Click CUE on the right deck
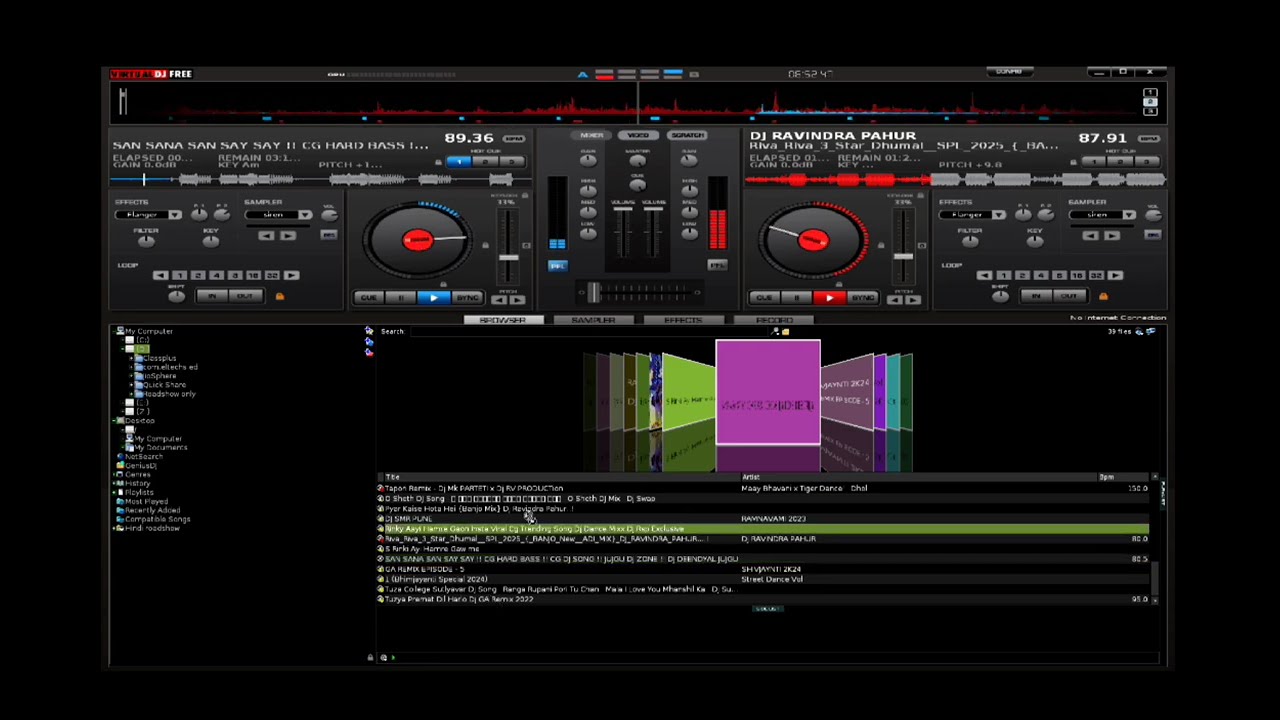 tap(764, 297)
